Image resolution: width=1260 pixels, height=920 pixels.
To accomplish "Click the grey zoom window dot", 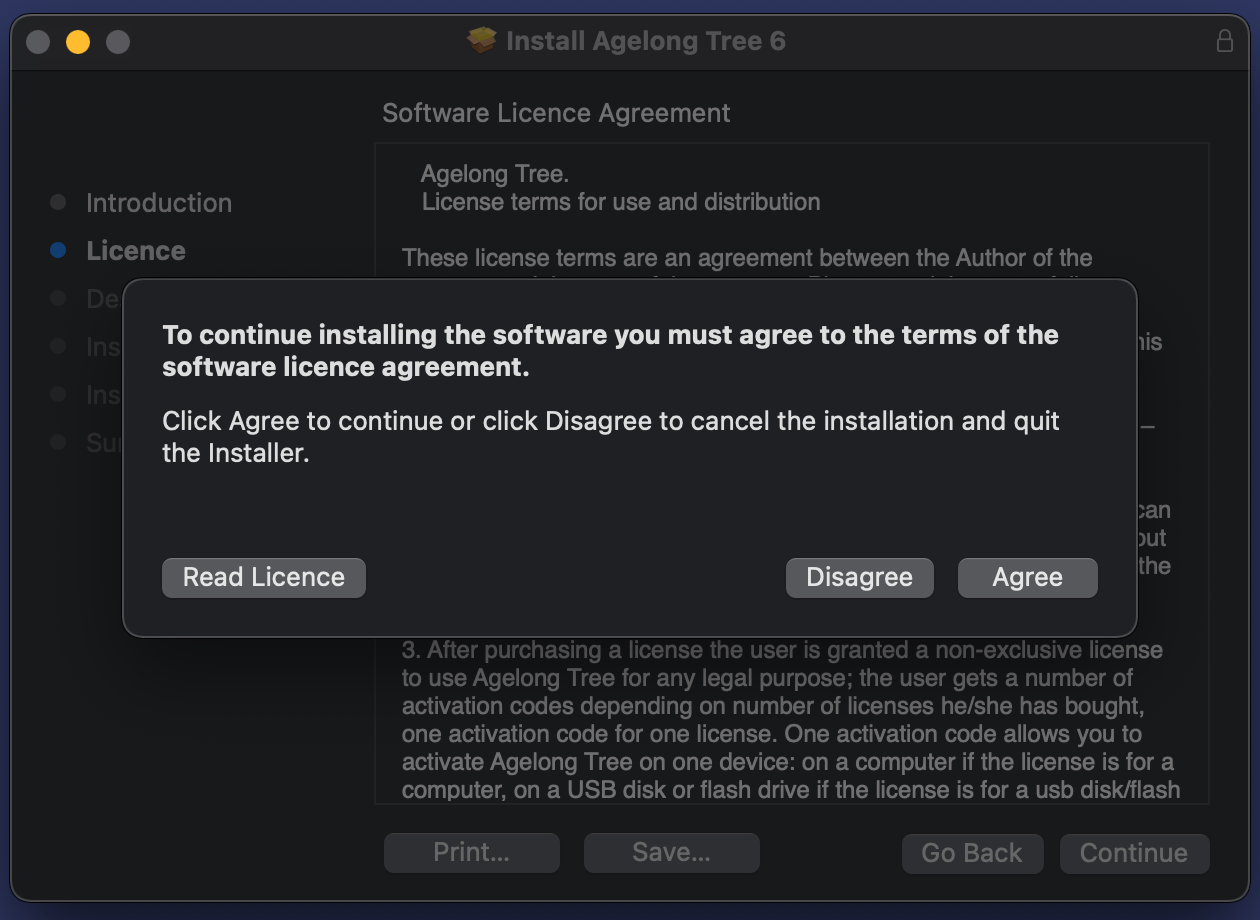I will coord(118,42).
